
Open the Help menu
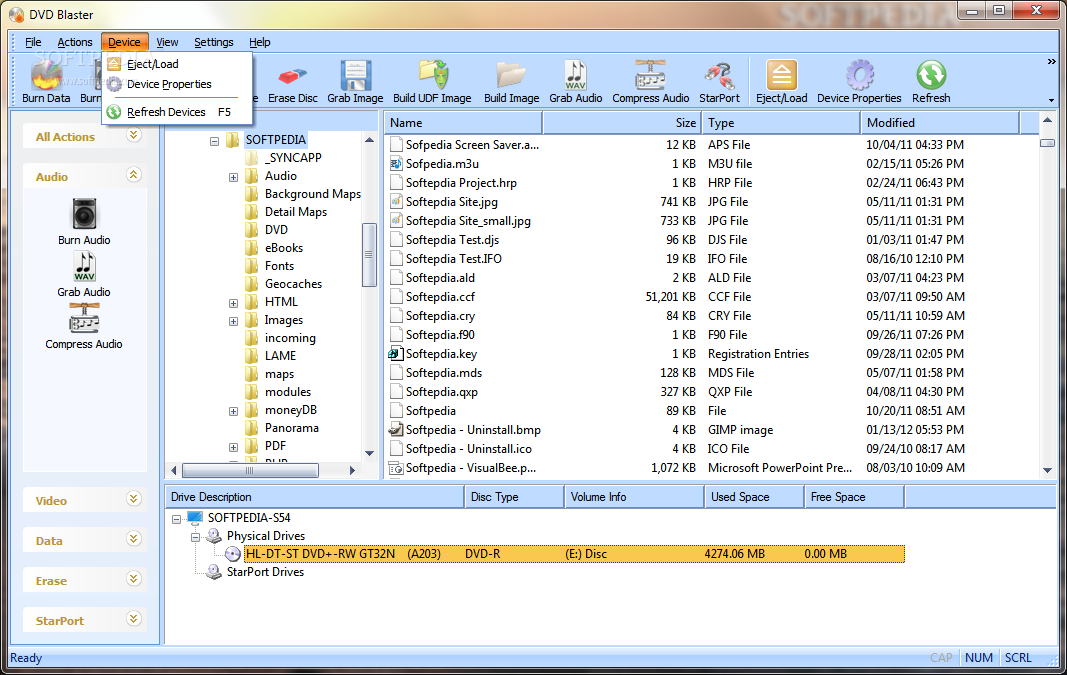(259, 42)
